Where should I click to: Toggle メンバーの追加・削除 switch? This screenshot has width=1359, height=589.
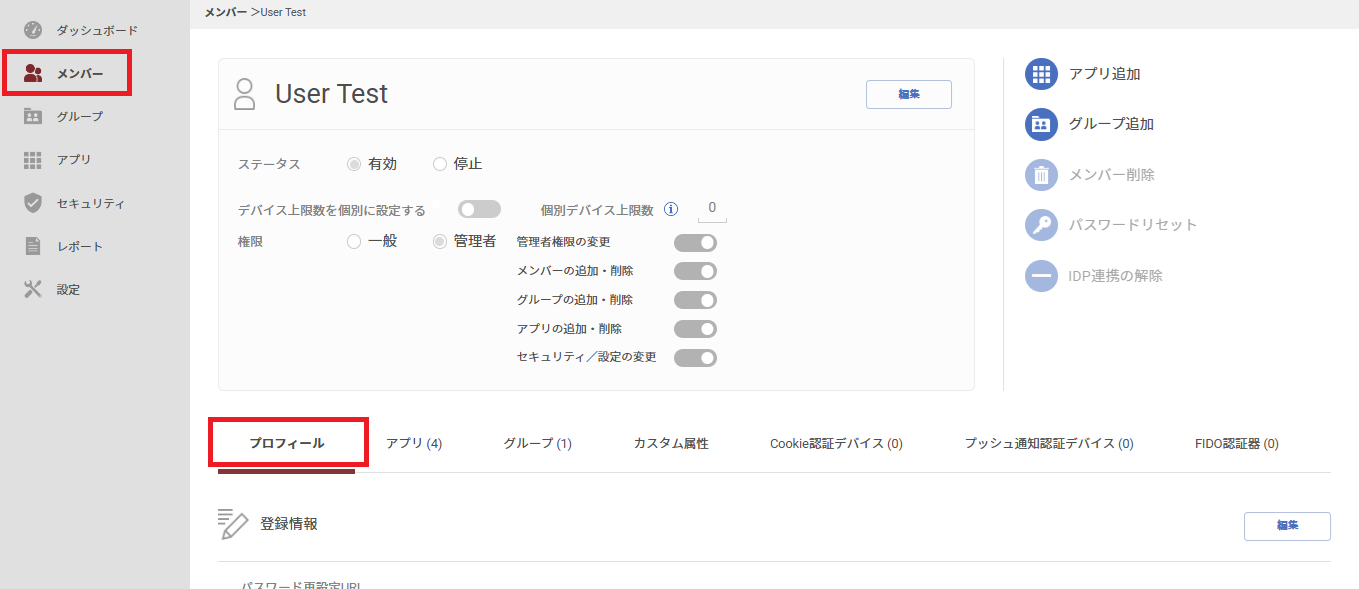point(695,271)
